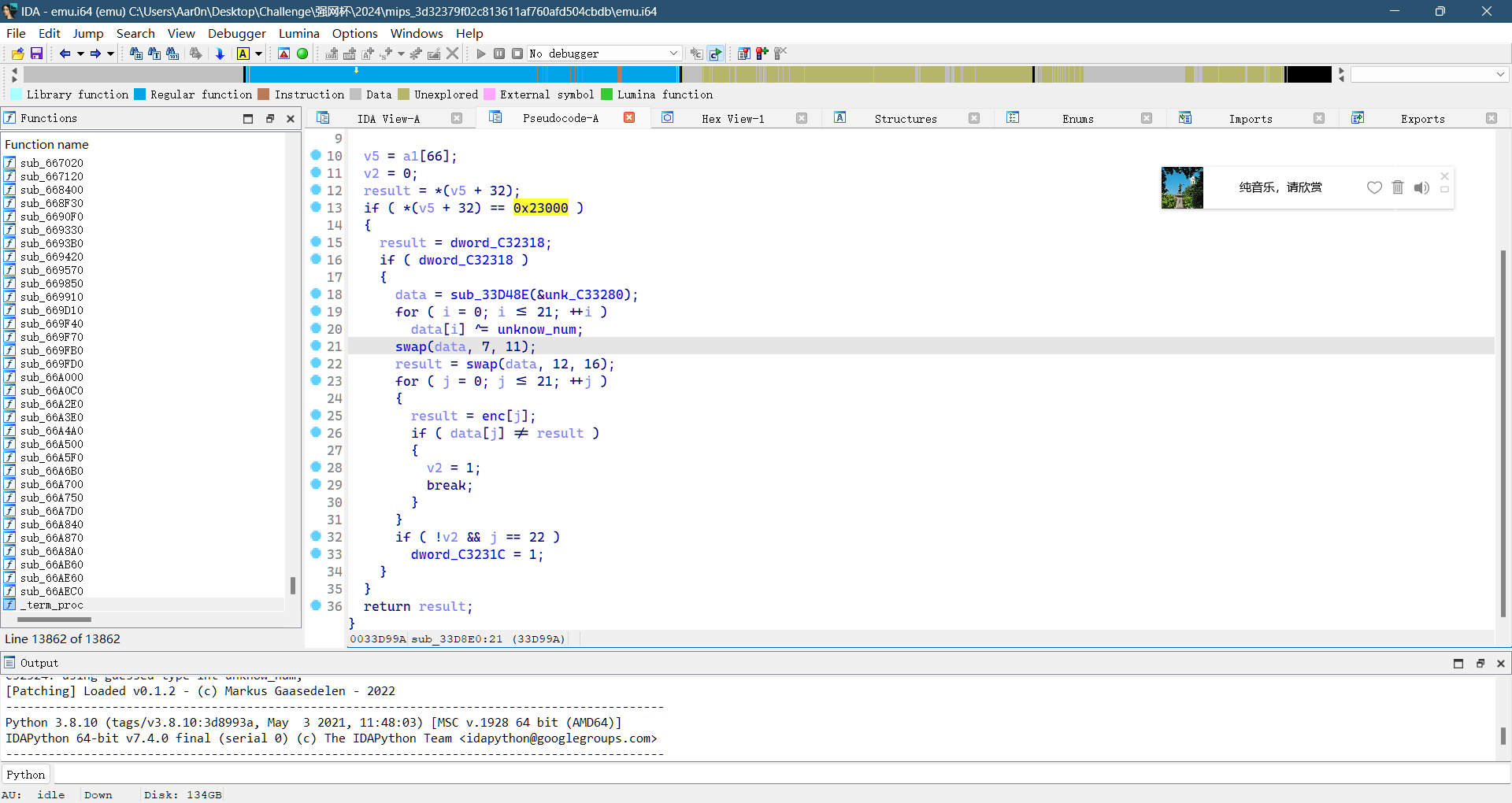Like the music with heart icon

(1374, 187)
